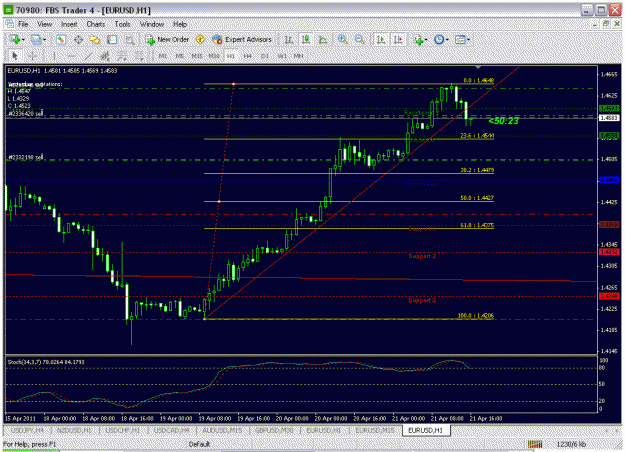Expand the Periods dropdown arrow

tap(447, 40)
